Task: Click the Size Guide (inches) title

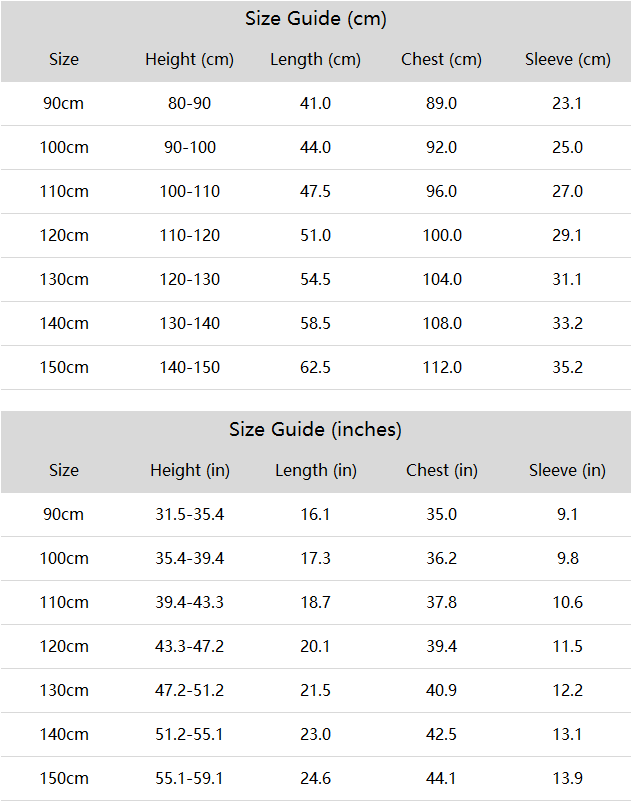Action: [315, 430]
